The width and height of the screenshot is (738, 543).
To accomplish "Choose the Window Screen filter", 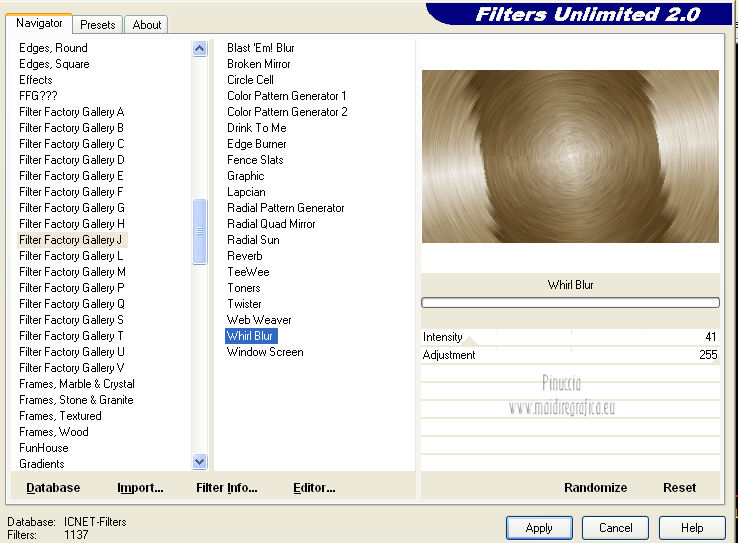I will click(x=265, y=352).
